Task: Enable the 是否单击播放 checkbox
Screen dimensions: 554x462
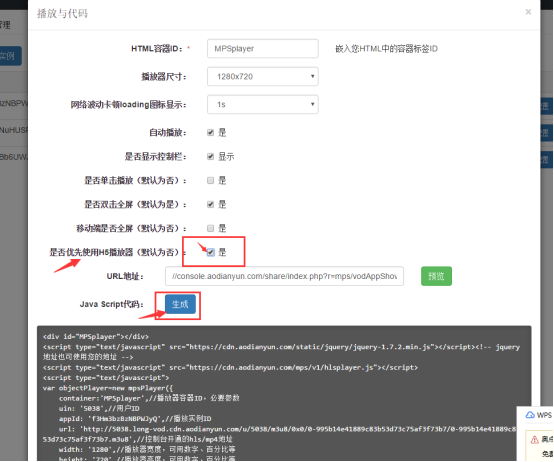Action: (x=211, y=180)
